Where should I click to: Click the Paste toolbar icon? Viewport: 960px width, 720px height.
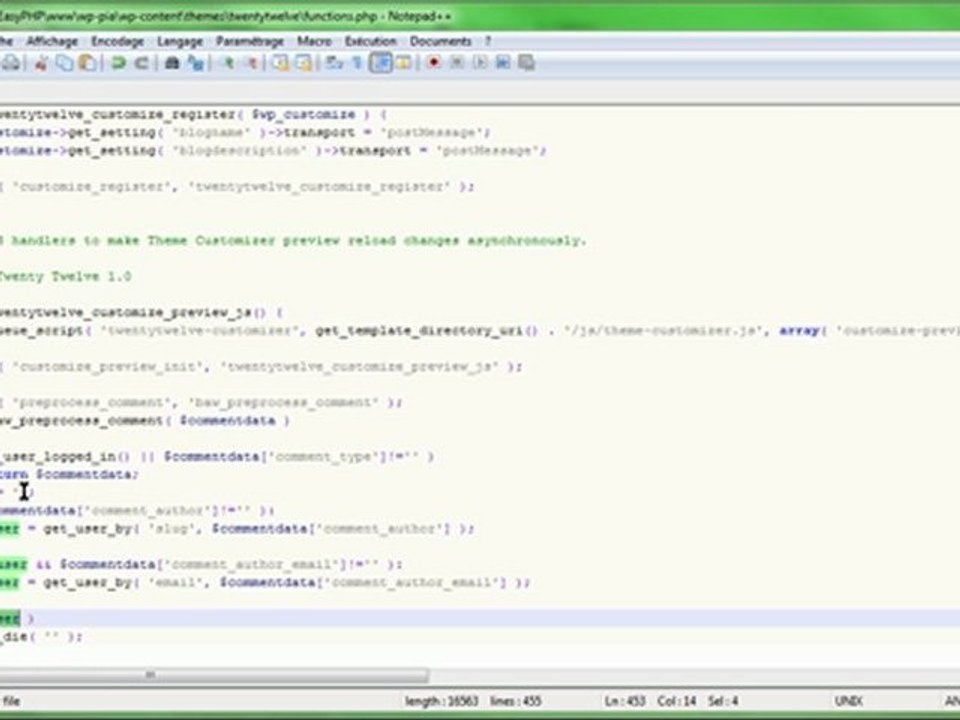pos(88,62)
